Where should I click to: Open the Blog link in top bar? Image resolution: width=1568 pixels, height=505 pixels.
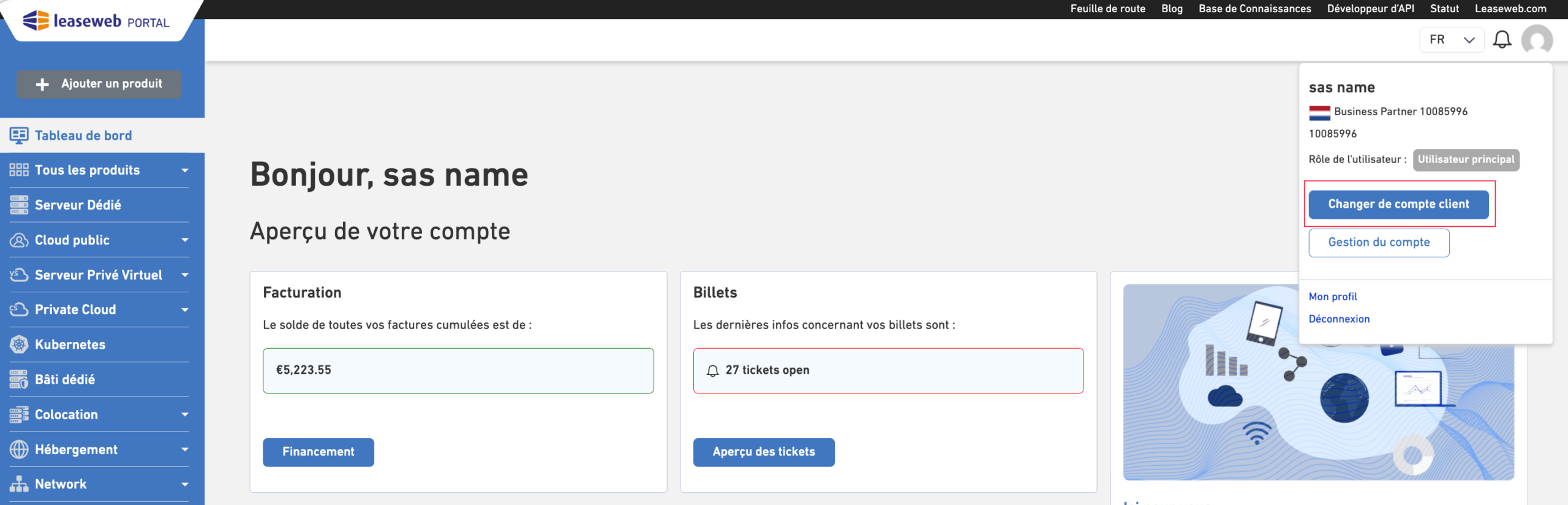tap(1172, 9)
